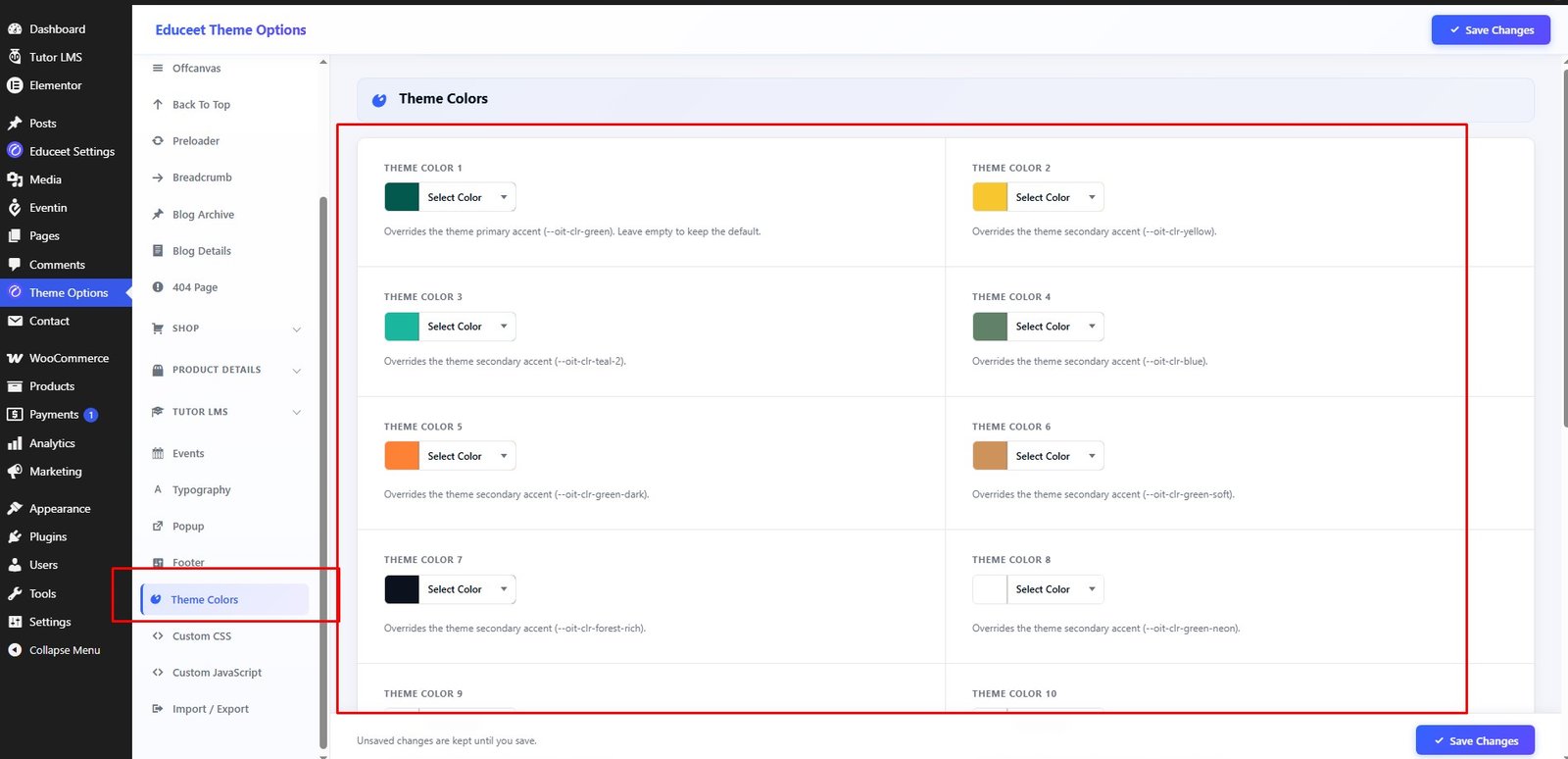
Task: Click the Comments speech bubble icon
Action: (x=15, y=265)
